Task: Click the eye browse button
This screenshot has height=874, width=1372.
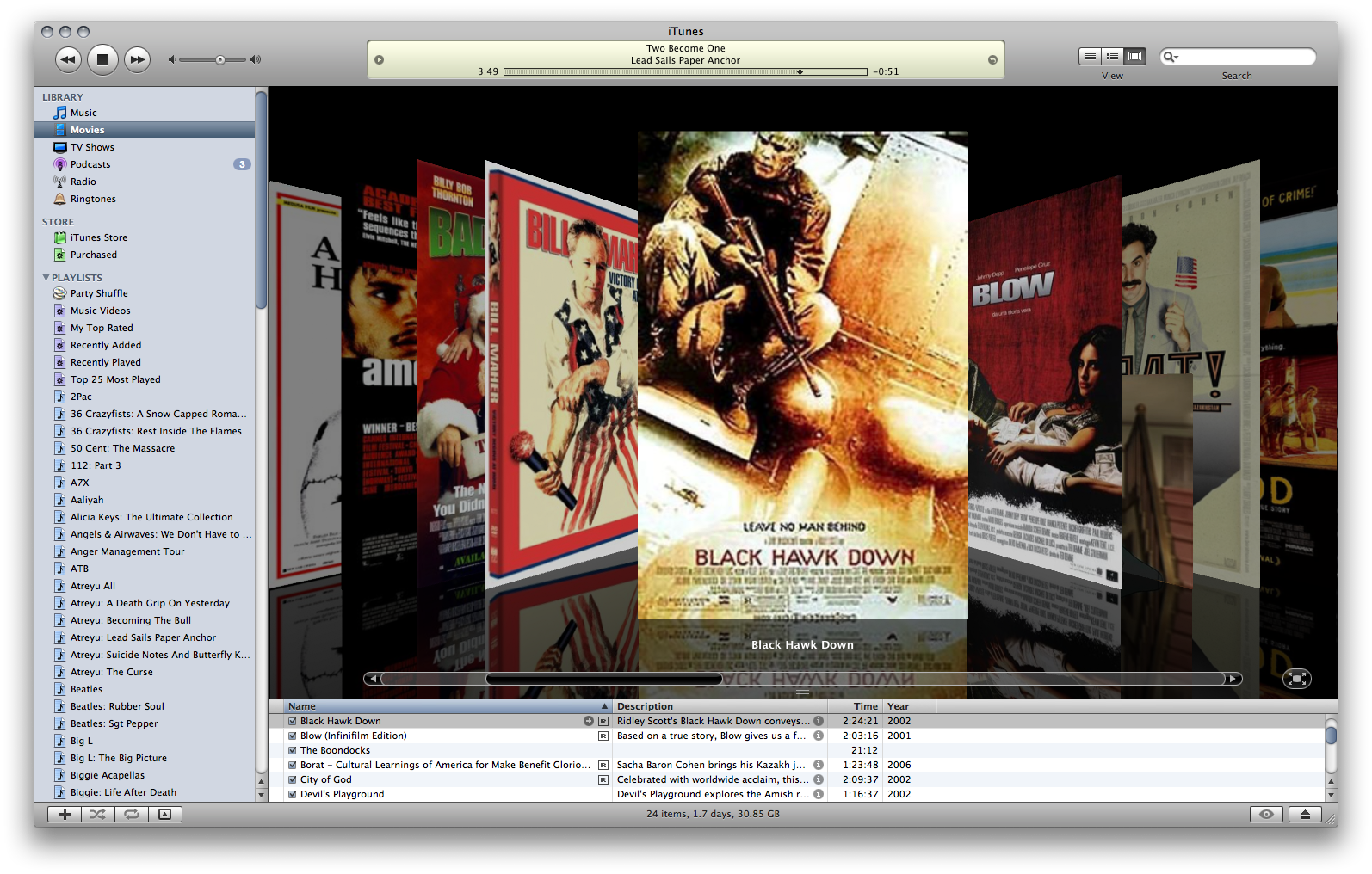Action: coord(1266,814)
